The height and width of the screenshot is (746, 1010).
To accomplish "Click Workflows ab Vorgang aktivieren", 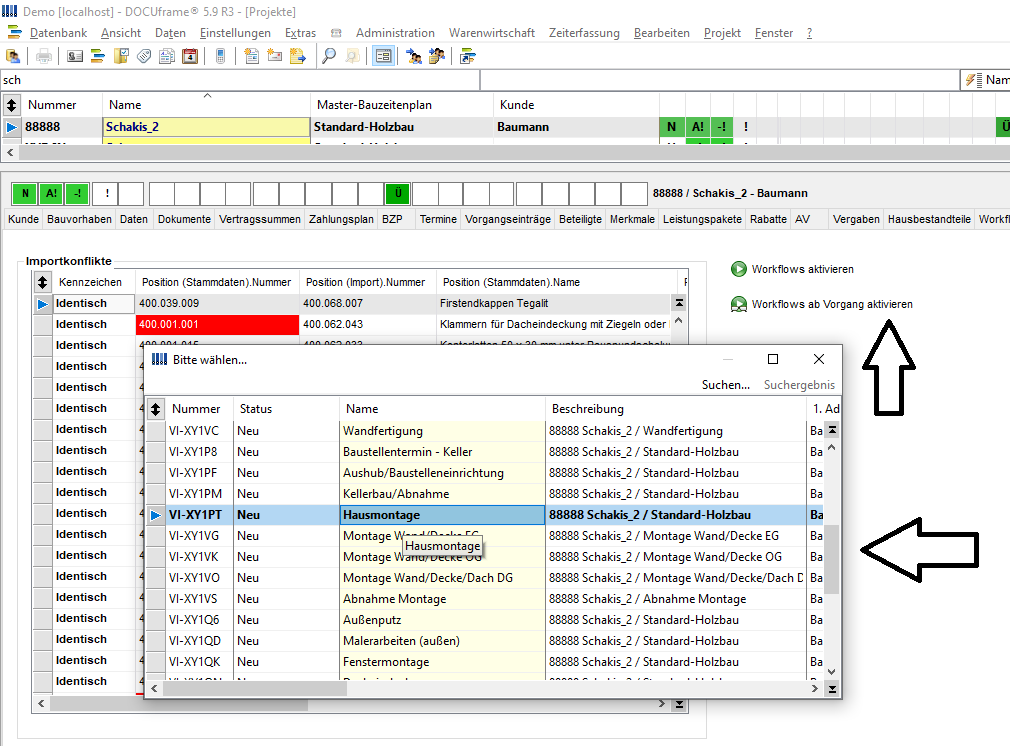I will click(x=832, y=304).
